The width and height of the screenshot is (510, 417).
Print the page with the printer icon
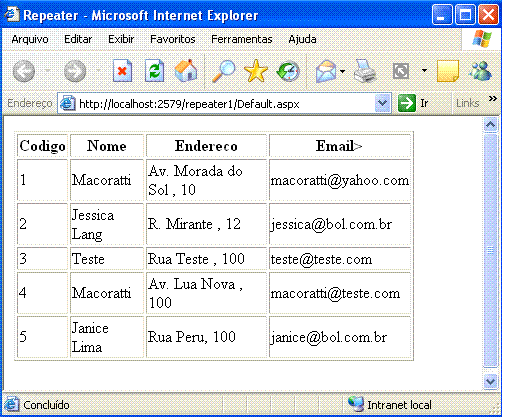[365, 71]
